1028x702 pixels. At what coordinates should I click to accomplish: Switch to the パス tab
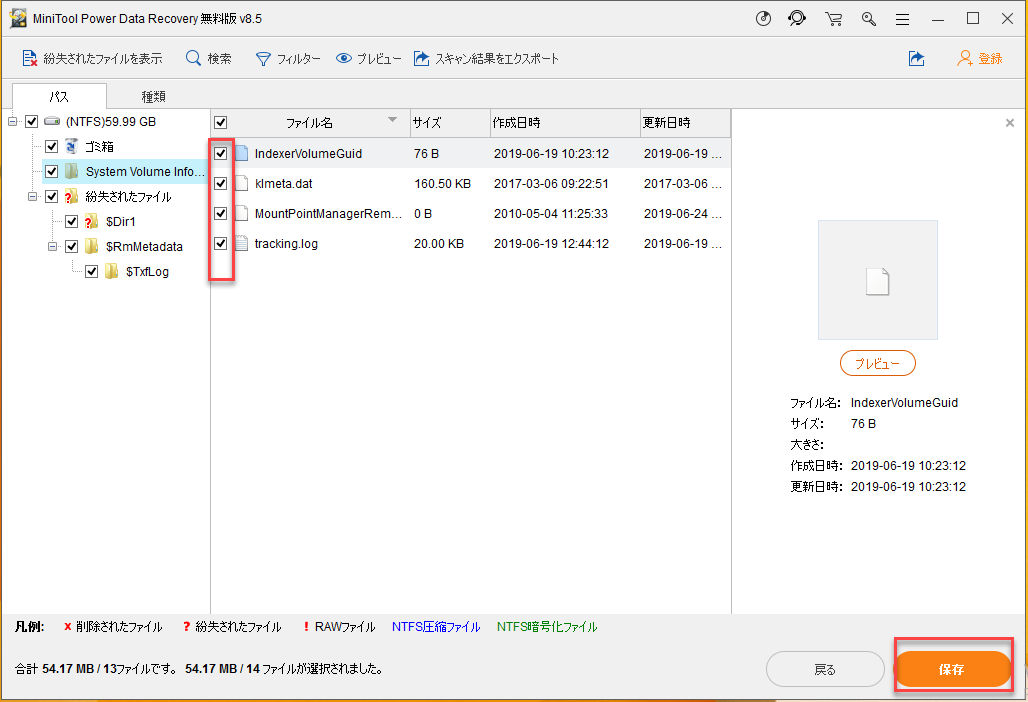59,96
